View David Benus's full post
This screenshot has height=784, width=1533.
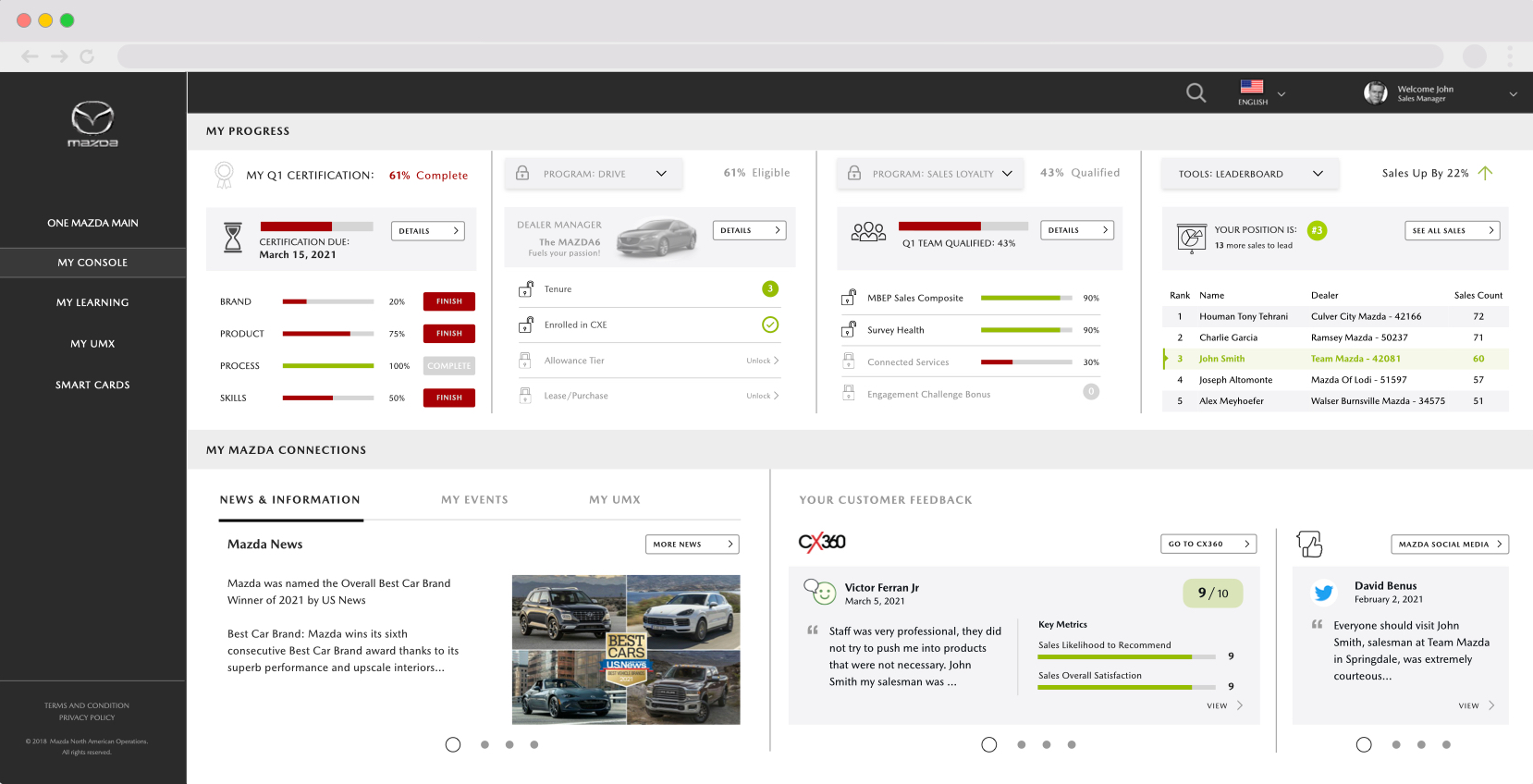[1477, 705]
